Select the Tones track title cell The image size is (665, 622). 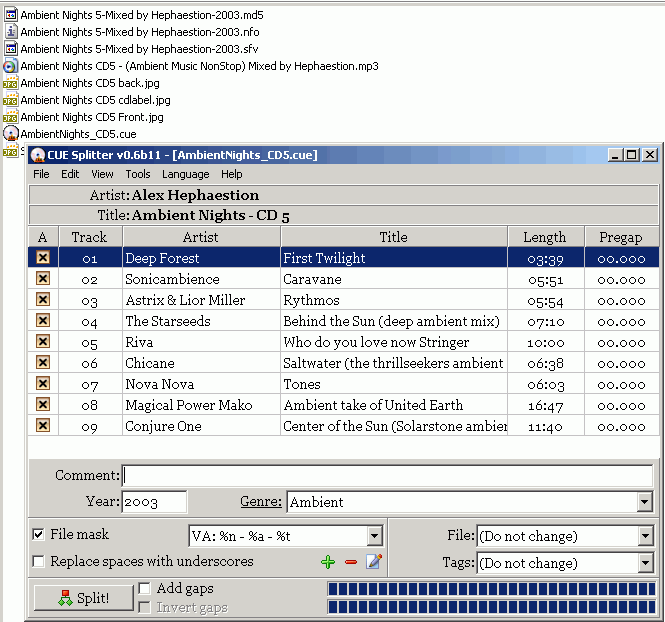pyautogui.click(x=394, y=384)
